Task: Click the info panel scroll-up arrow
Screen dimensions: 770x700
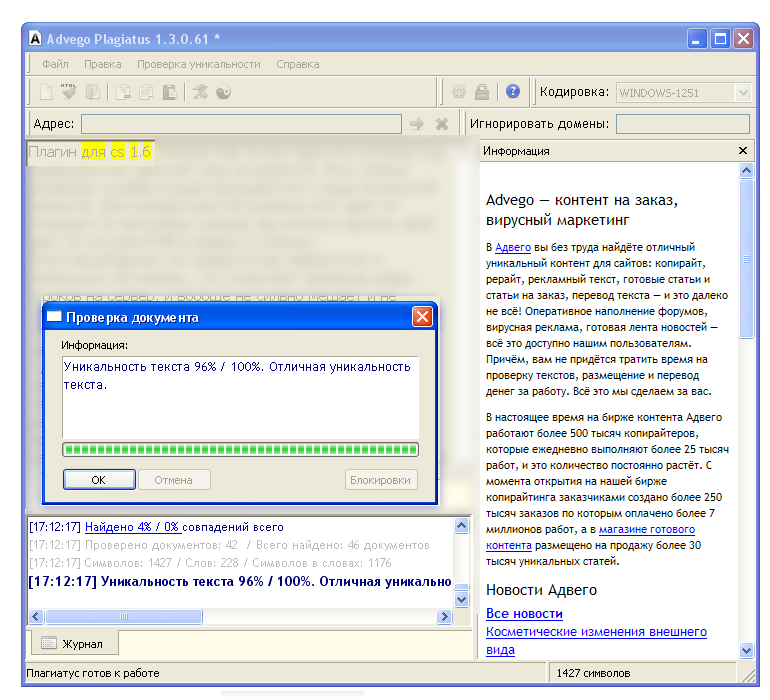Action: pos(746,170)
